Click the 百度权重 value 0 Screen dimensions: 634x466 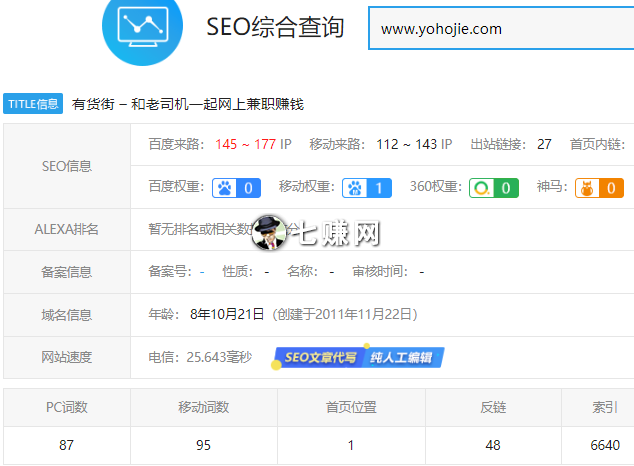tap(248, 188)
